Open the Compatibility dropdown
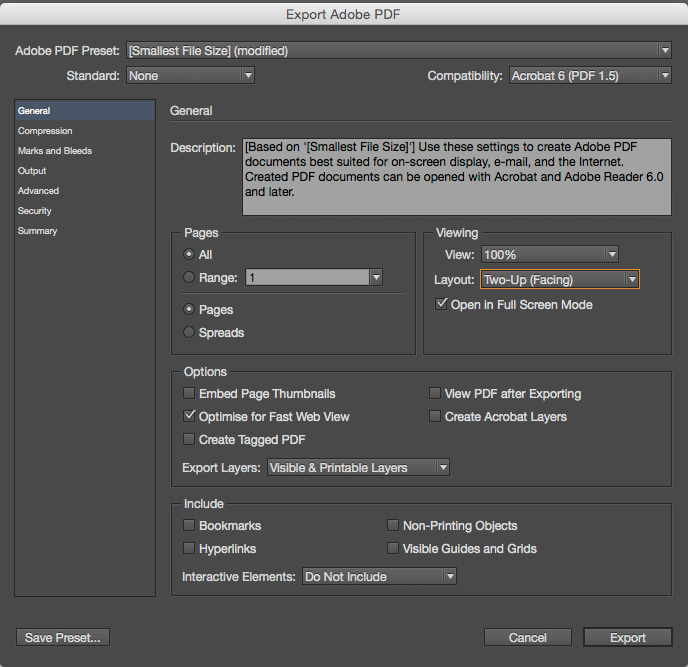 tap(590, 75)
